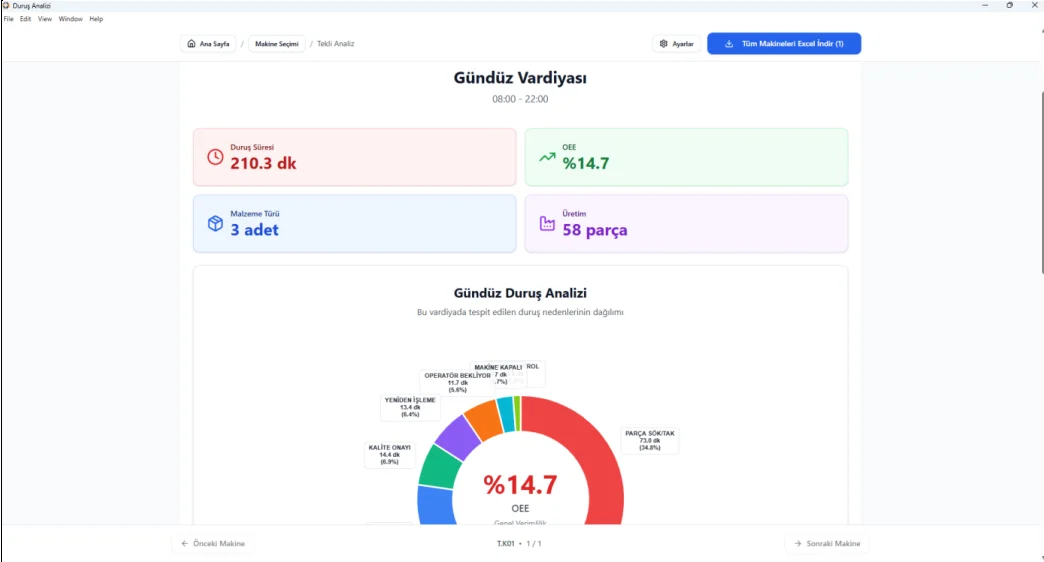Viewport: 1044px width, 562px height.
Task: Select the purple YENİDEN İŞLEME donut segment
Action: click(x=457, y=436)
